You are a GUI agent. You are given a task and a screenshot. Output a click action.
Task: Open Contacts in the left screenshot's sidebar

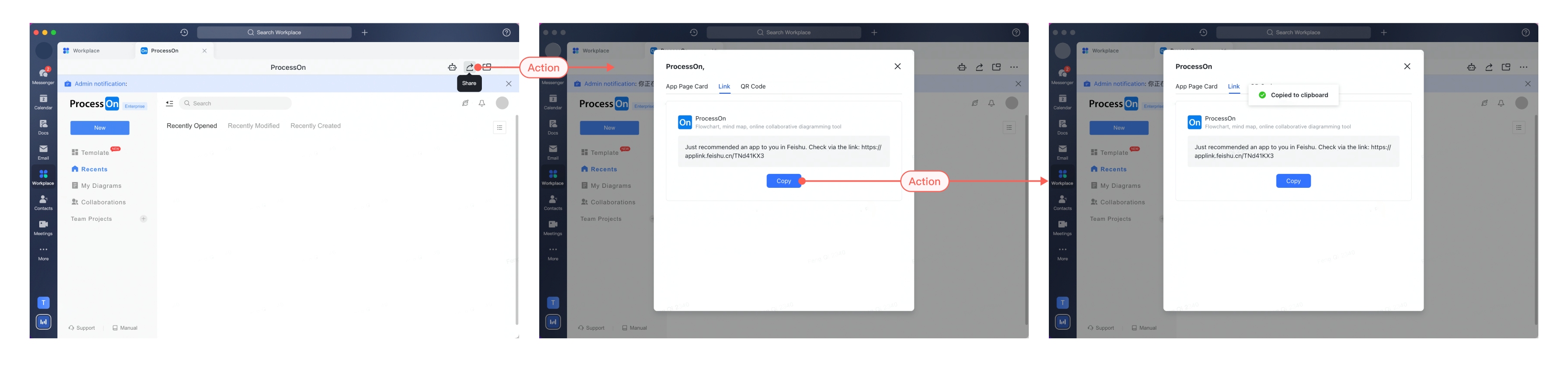tap(43, 203)
